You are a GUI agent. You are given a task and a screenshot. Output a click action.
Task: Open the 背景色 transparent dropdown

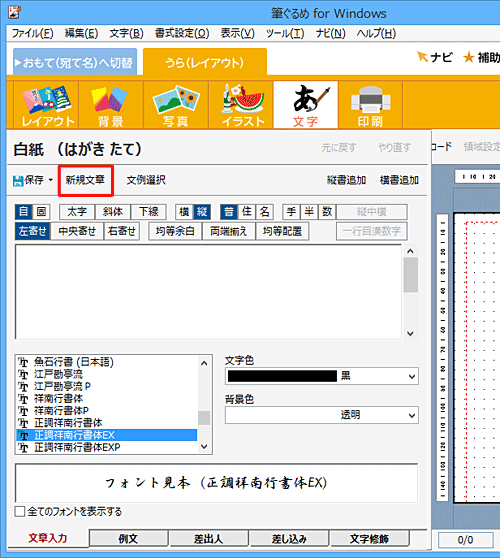pos(322,415)
